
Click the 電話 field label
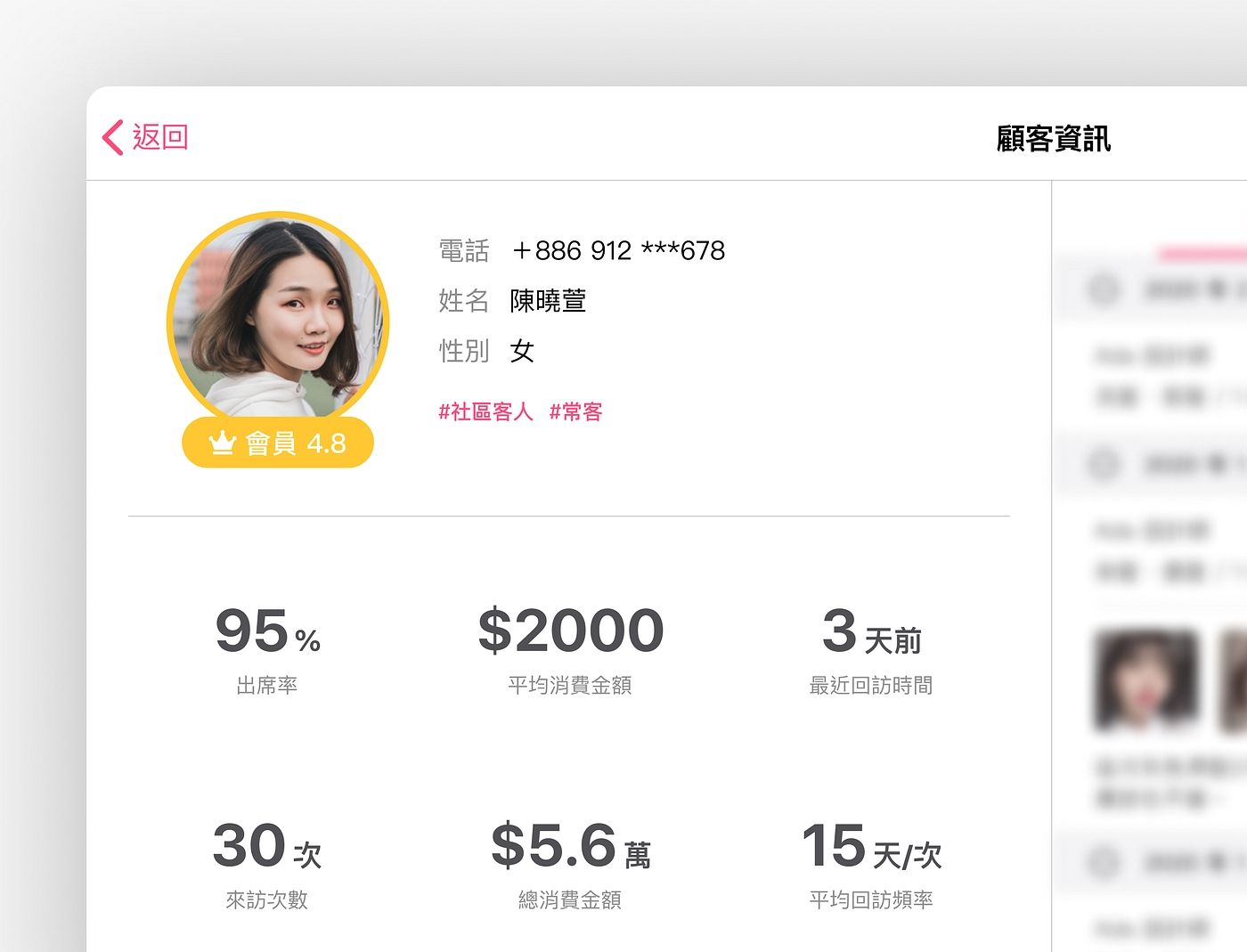[463, 251]
